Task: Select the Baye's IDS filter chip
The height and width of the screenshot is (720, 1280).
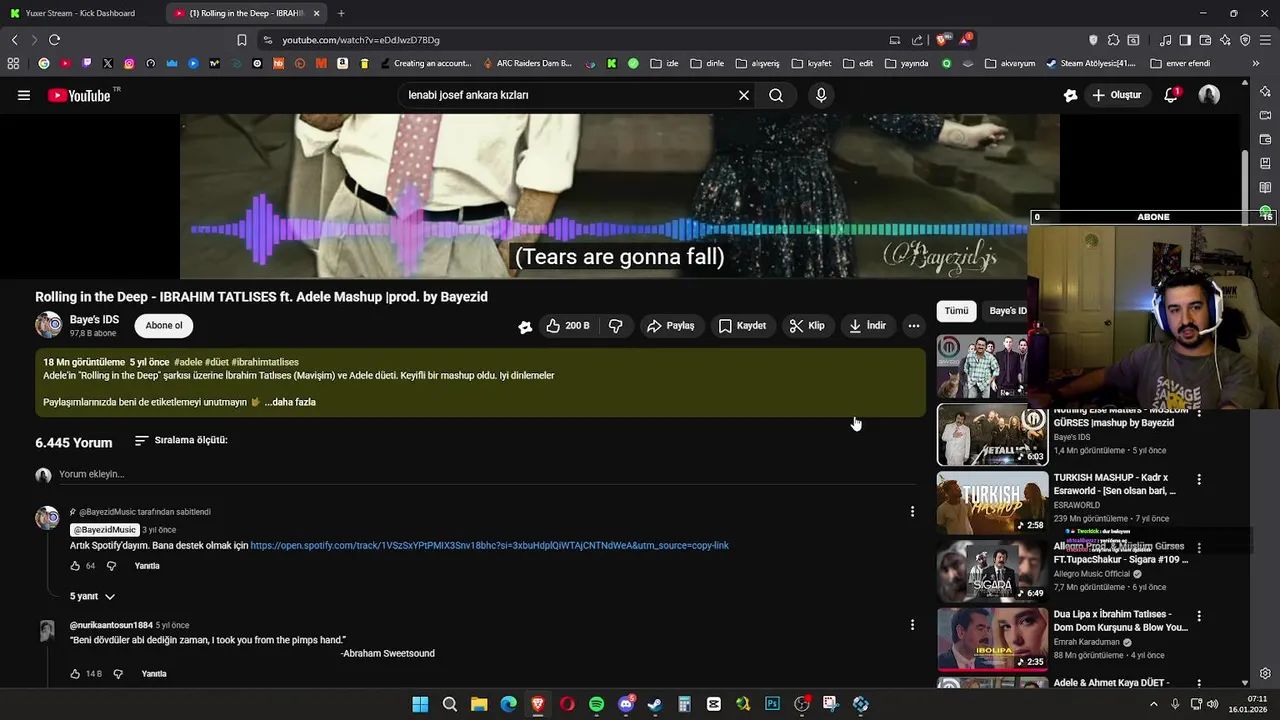Action: pos(1007,311)
